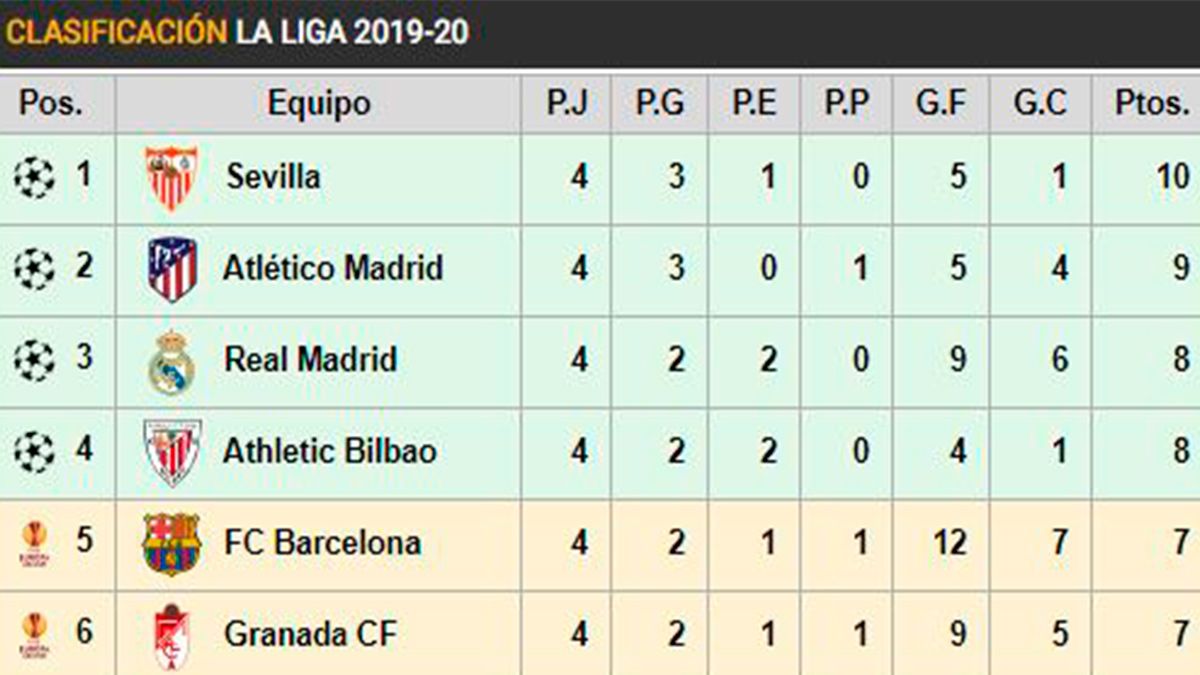Image resolution: width=1200 pixels, height=675 pixels.
Task: Click Europa League icon beside position 5
Action: point(34,543)
